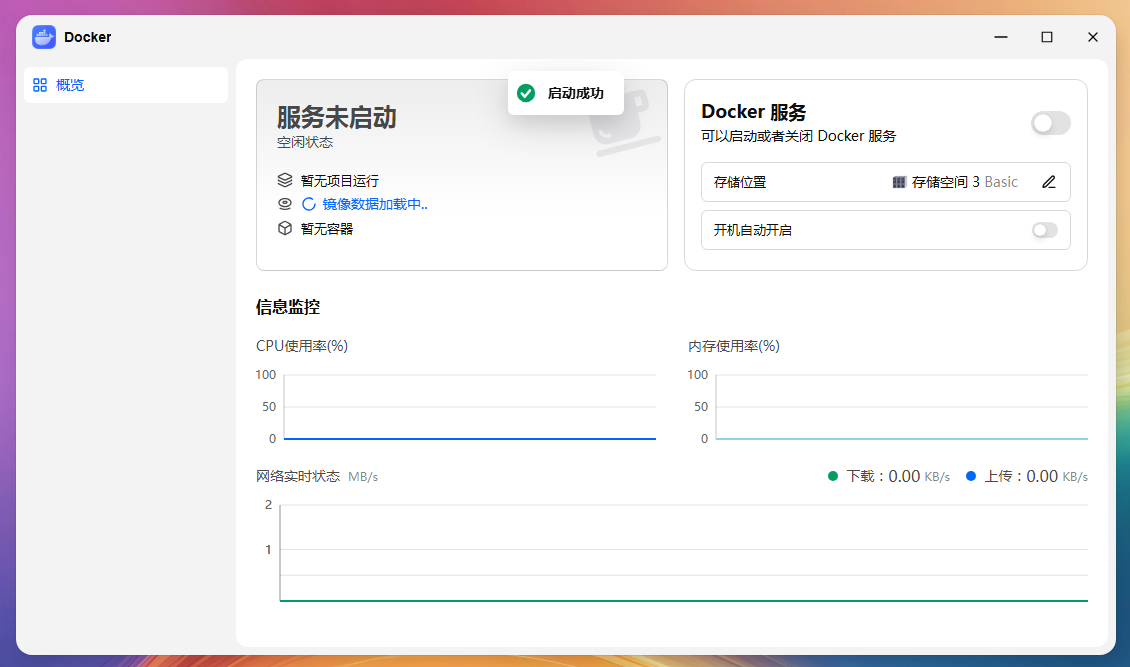Image resolution: width=1130 pixels, height=667 pixels.
Task: Click the Docker 服务 heading
Action: [x=754, y=112]
